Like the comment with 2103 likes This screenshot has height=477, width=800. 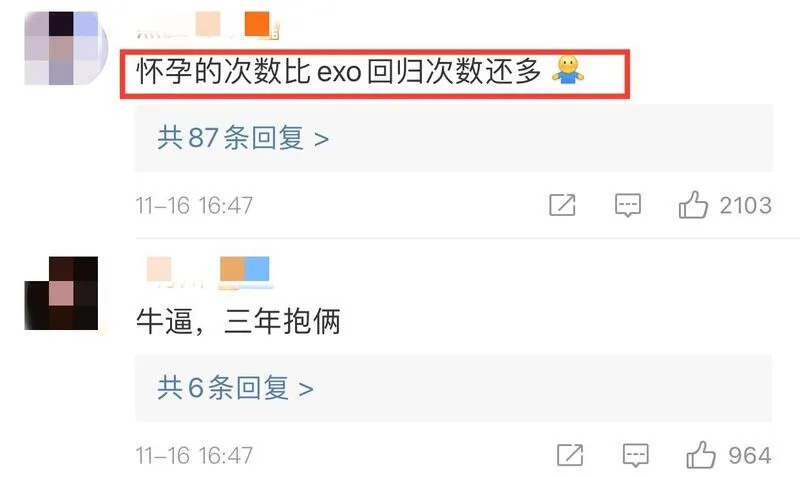tap(693, 205)
